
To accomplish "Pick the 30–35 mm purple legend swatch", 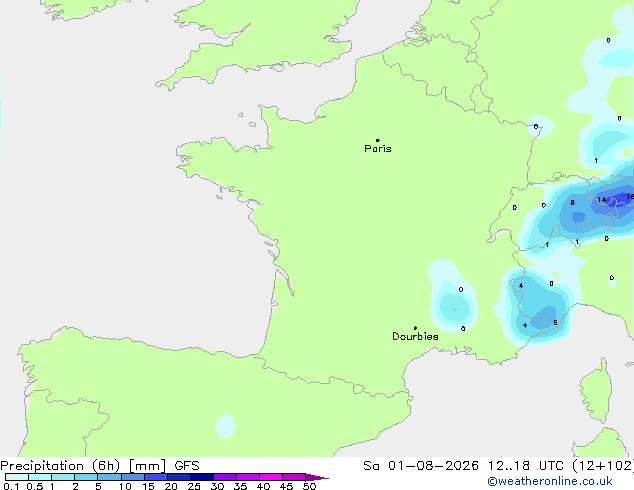I will point(225,477).
